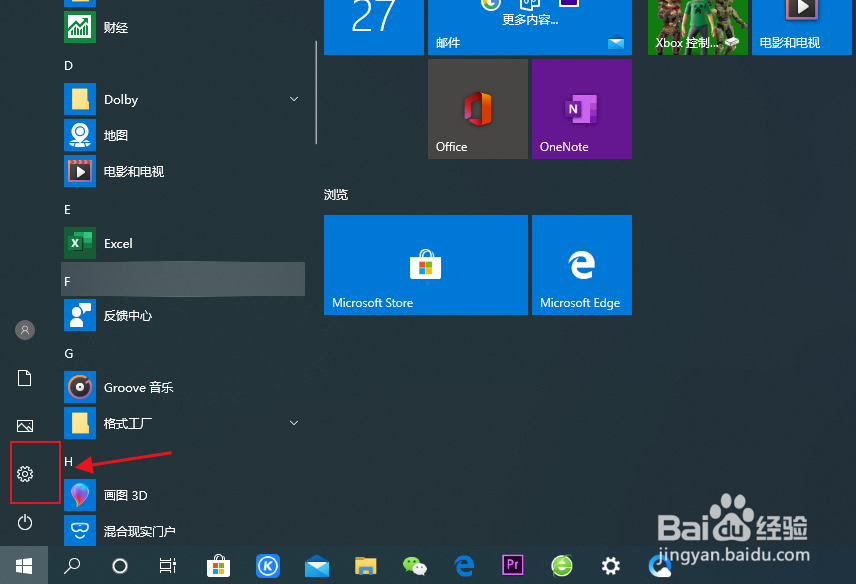
Task: Open the OneNote tile
Action: pyautogui.click(x=582, y=109)
